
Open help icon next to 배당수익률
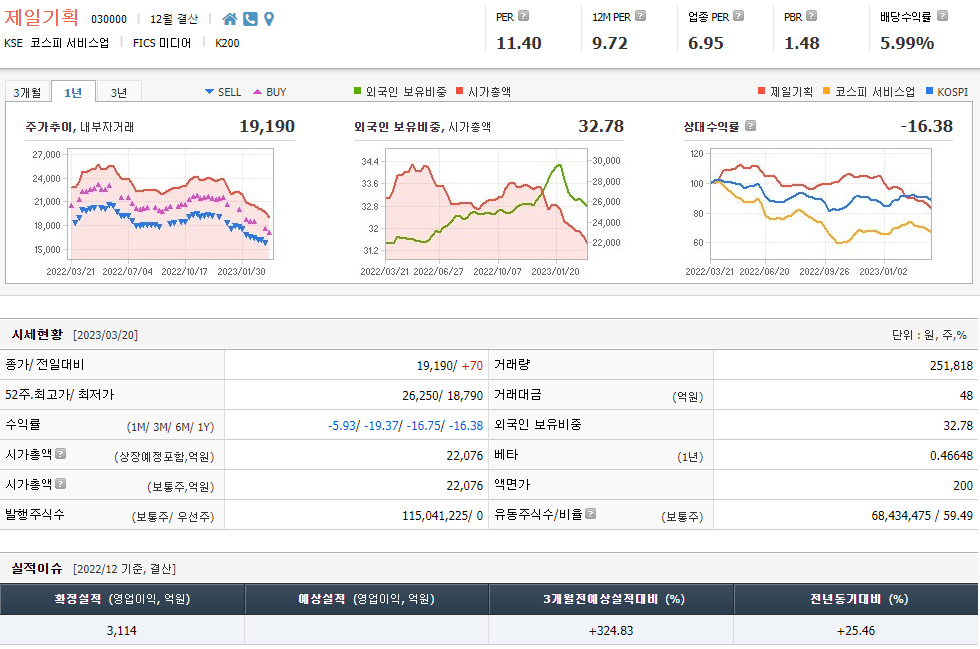click(x=942, y=16)
